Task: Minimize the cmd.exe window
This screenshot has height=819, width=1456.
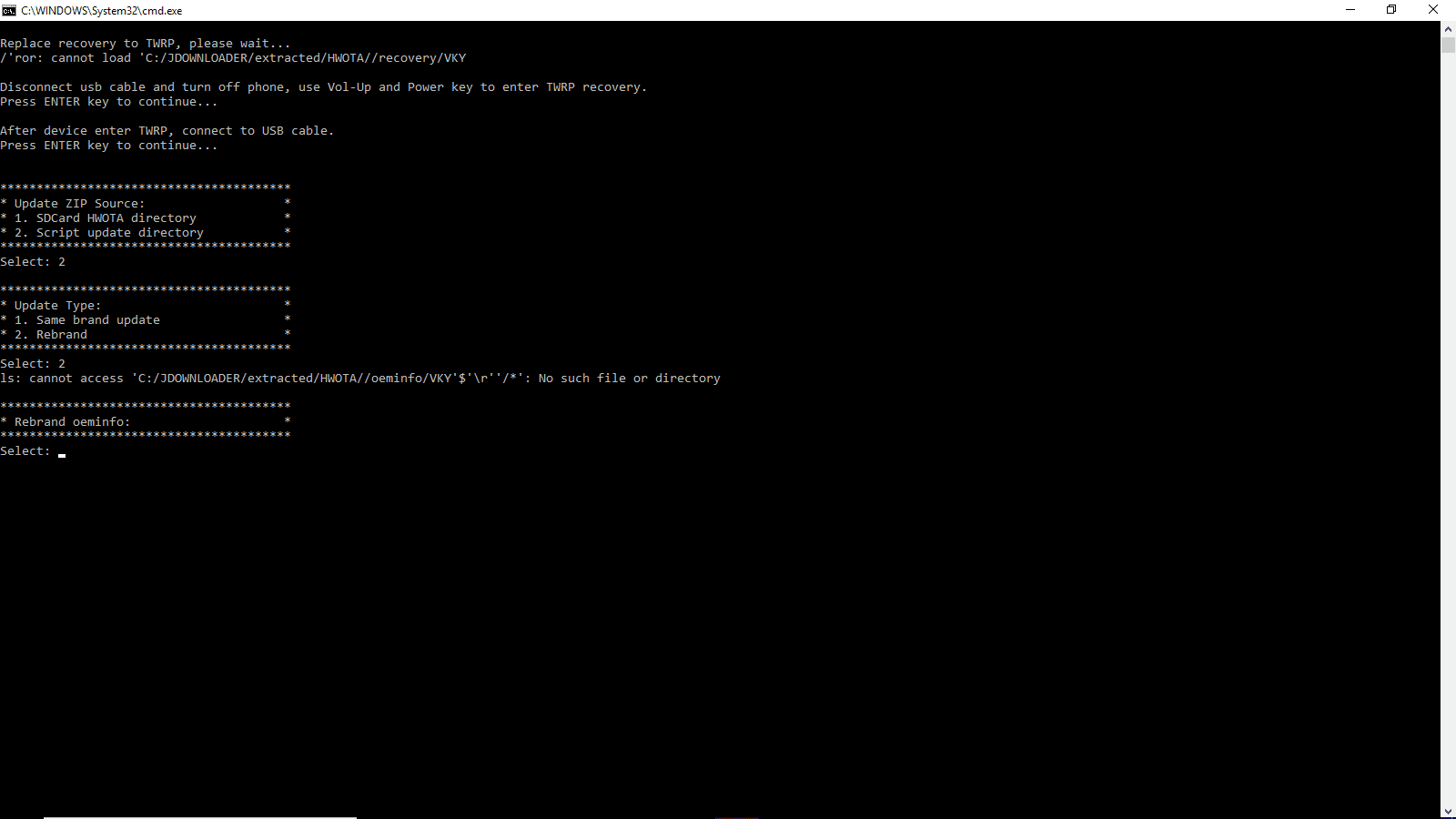Action: pyautogui.click(x=1350, y=10)
